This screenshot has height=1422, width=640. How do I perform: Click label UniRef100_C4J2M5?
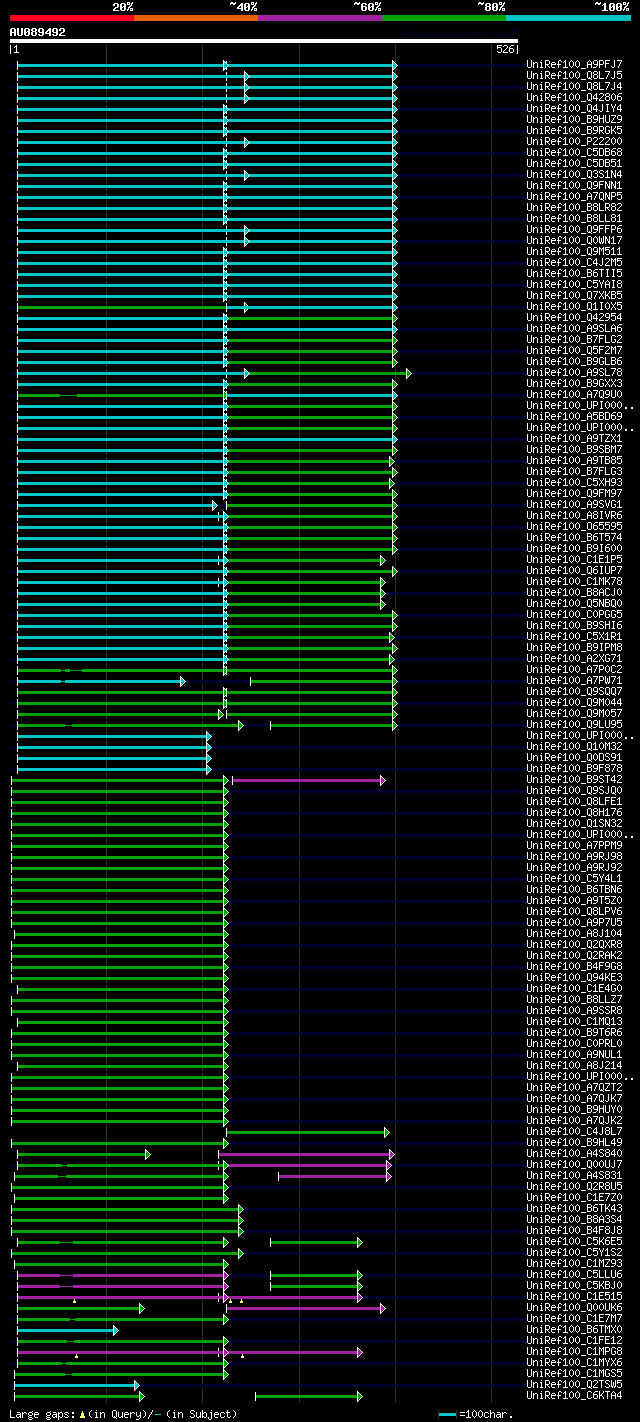575,263
